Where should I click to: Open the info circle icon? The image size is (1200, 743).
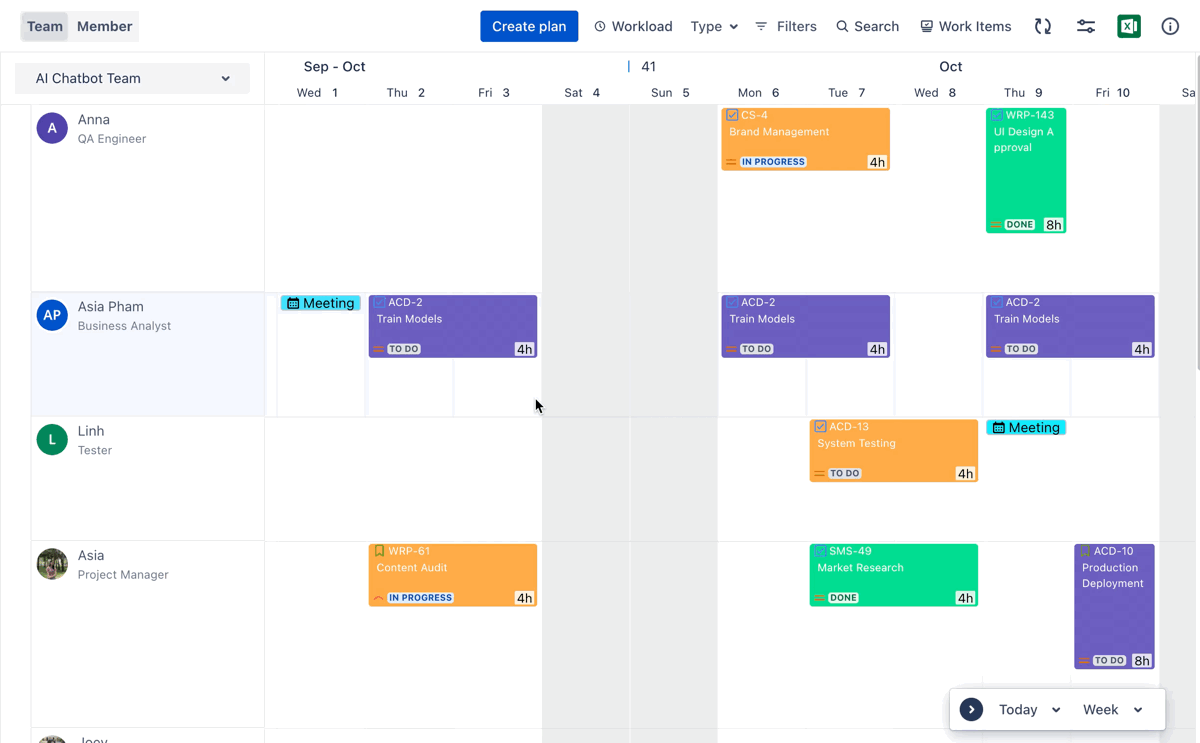1170,27
